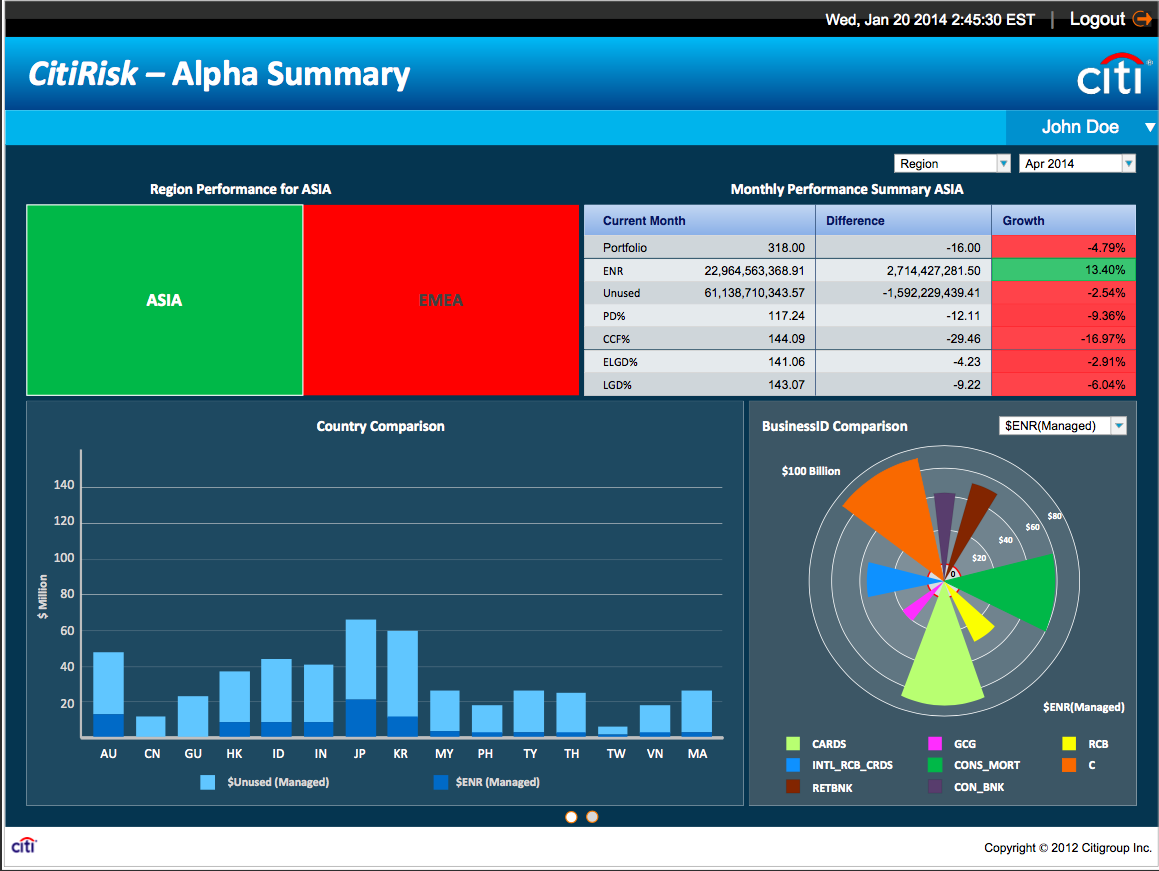Click the ENR growth cell 13.40%
The height and width of the screenshot is (871, 1159).
pos(1064,270)
